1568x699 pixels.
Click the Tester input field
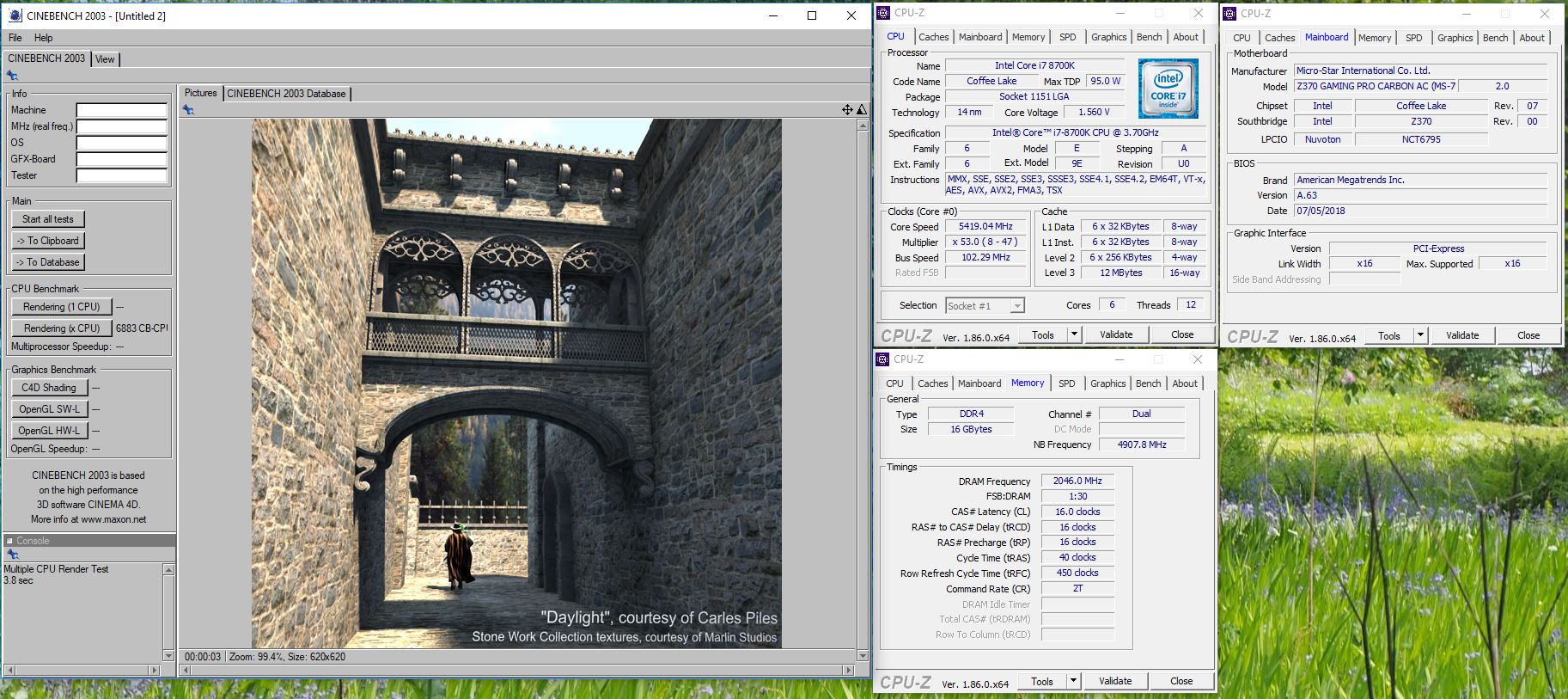click(x=122, y=175)
